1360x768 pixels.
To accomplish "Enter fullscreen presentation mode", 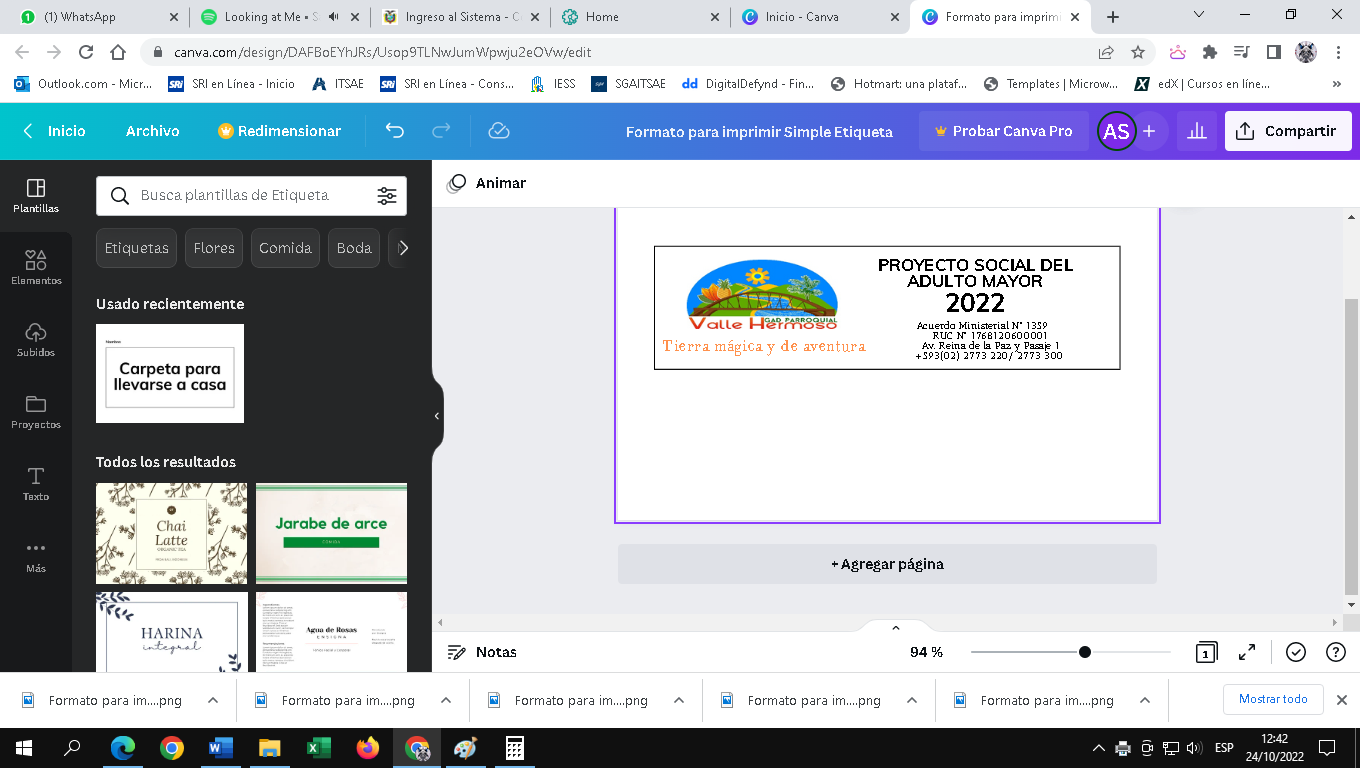I will [1247, 652].
